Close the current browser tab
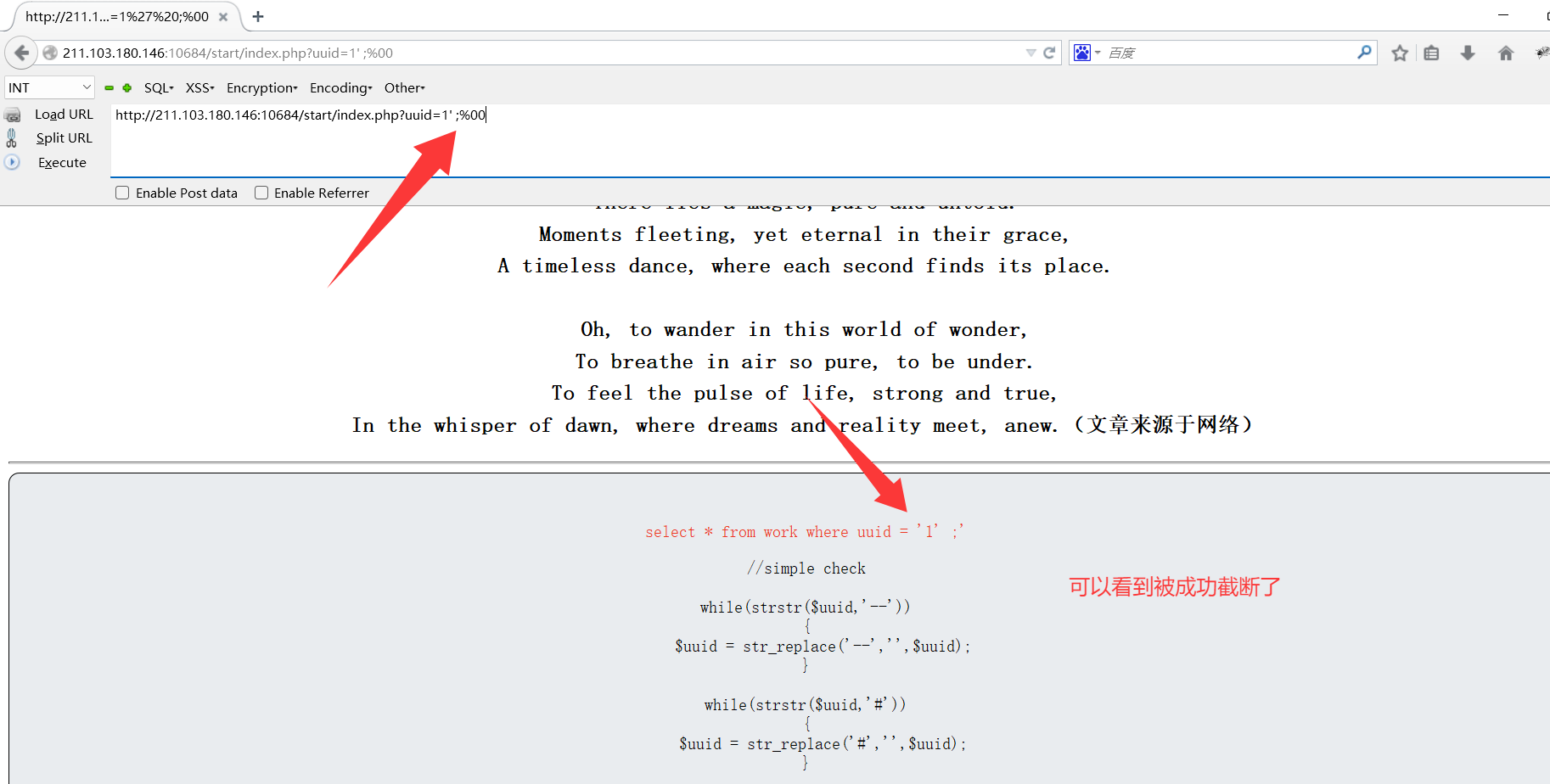This screenshot has width=1550, height=784. 223,17
